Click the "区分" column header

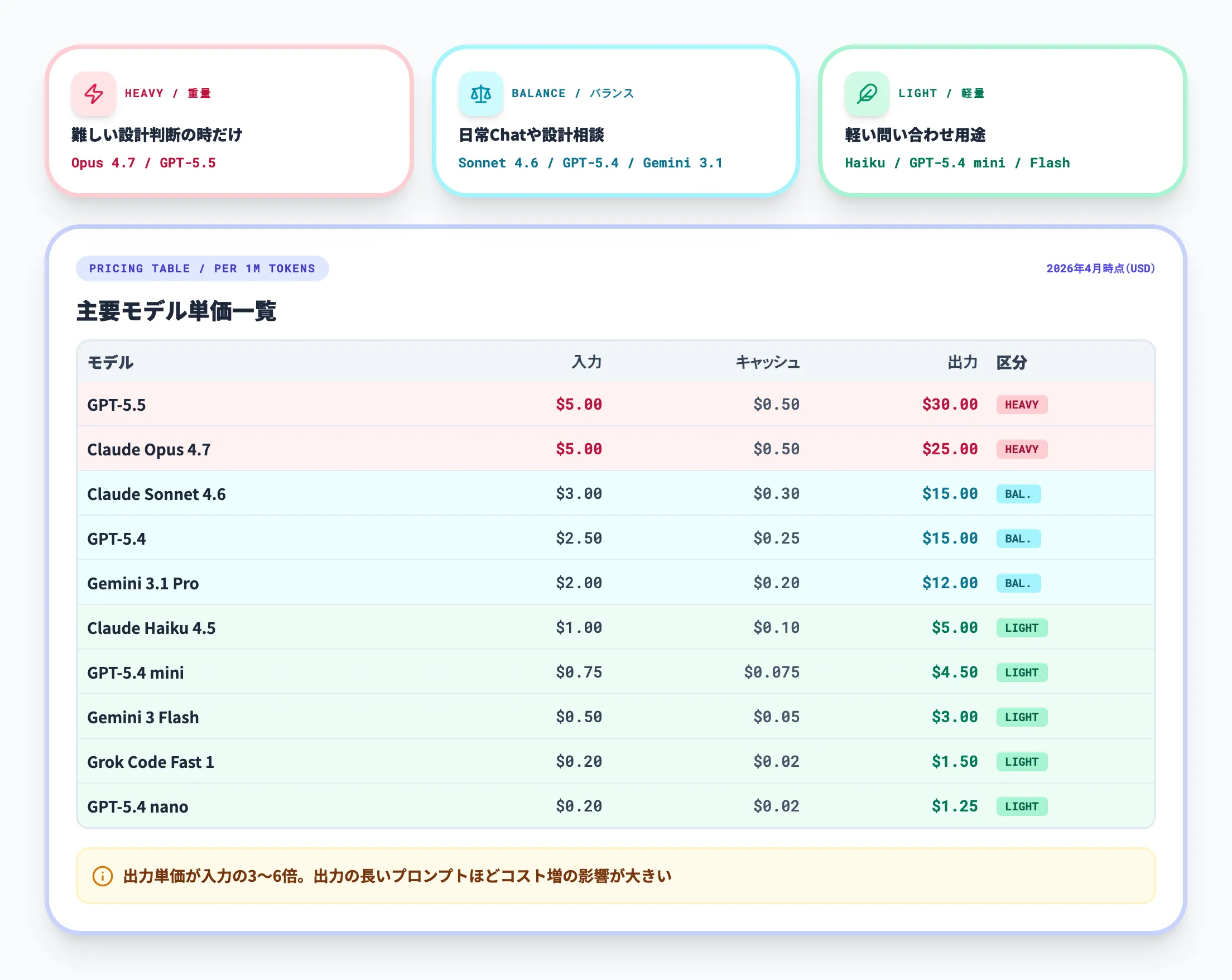tap(1012, 362)
